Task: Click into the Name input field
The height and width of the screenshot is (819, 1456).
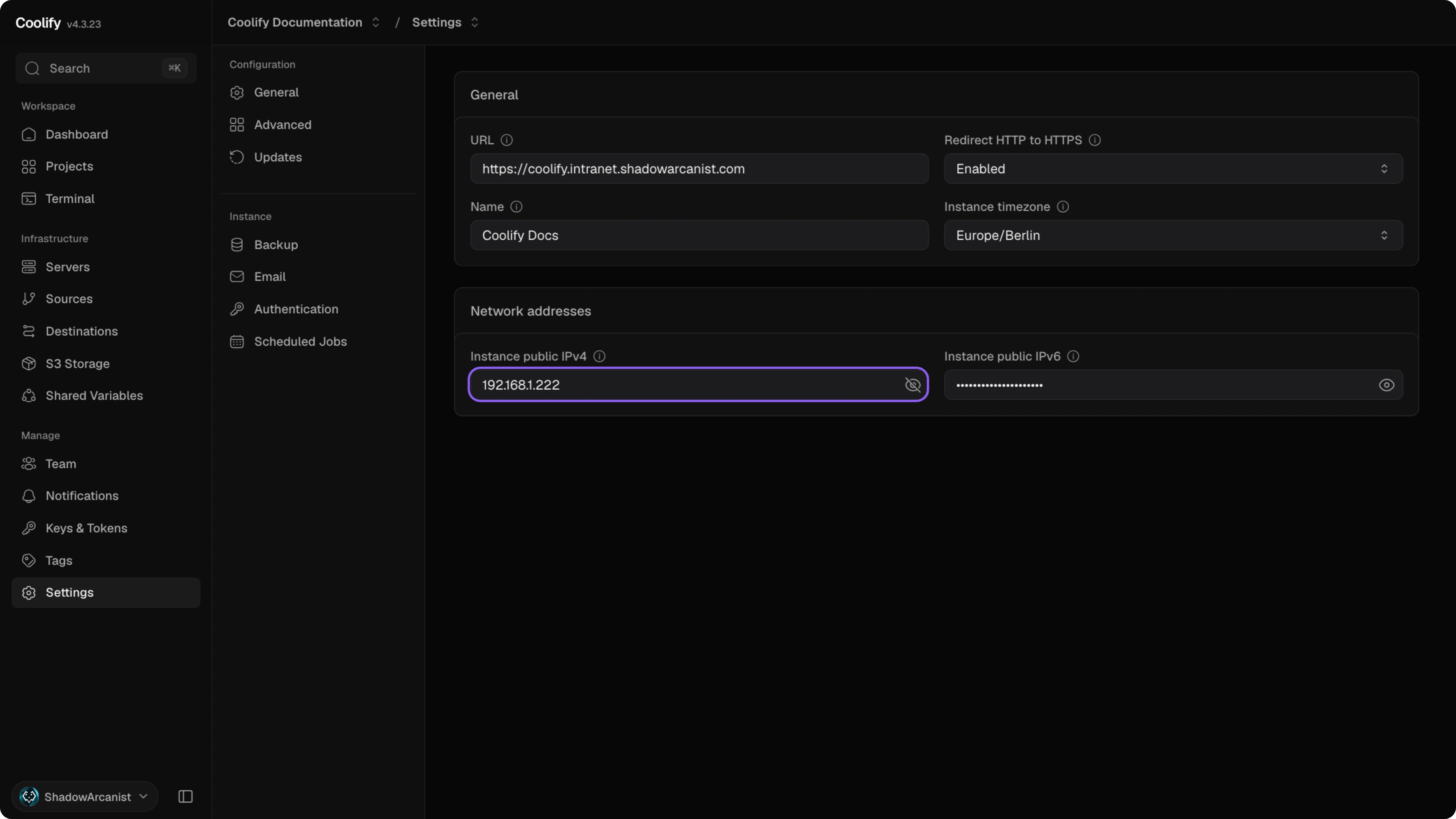Action: coord(699,235)
